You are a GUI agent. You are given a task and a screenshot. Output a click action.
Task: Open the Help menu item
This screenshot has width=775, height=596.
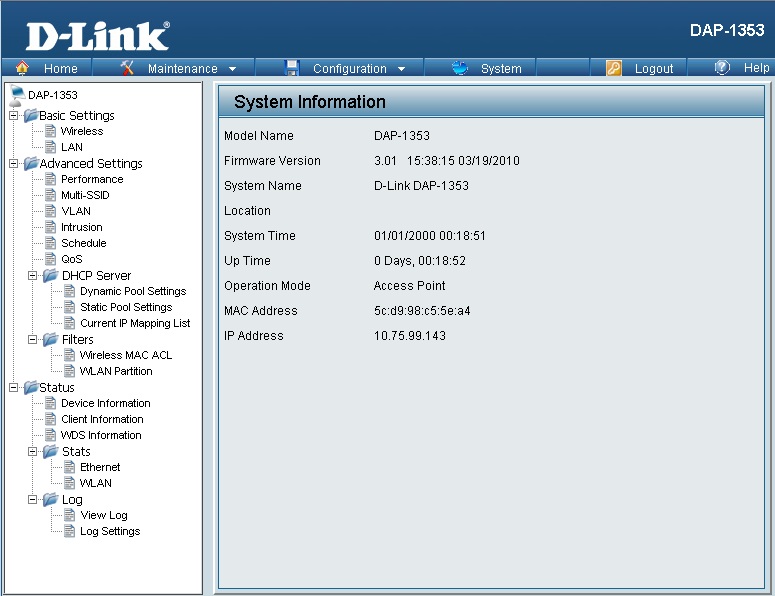pos(756,68)
